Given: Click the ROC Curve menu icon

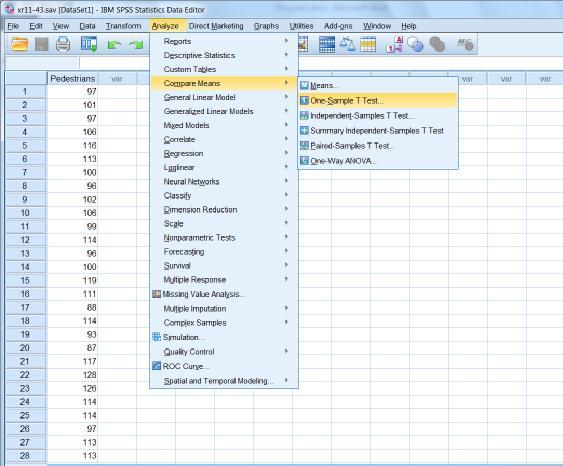Looking at the screenshot, I should click(x=156, y=366).
